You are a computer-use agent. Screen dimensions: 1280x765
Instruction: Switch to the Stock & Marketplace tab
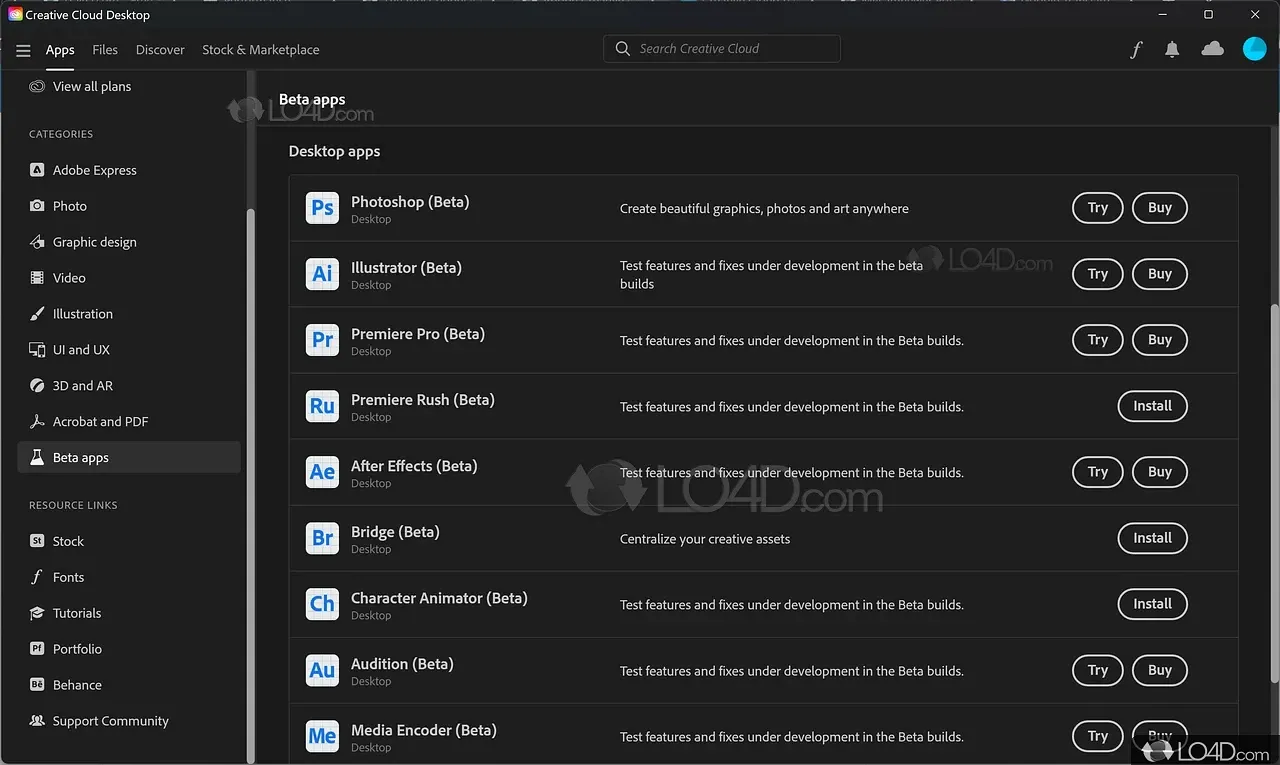(x=261, y=50)
